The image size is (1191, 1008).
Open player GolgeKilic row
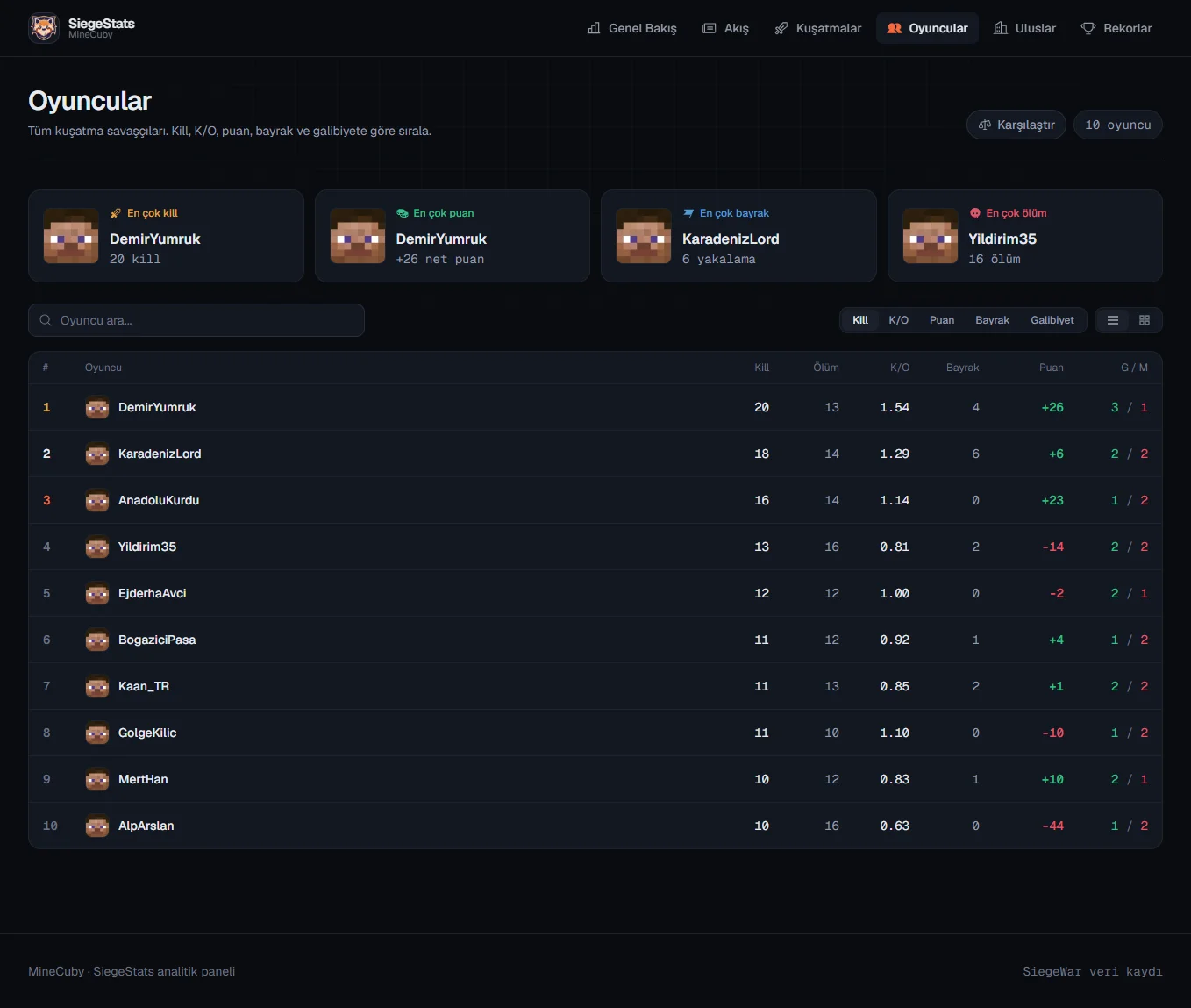tap(595, 733)
